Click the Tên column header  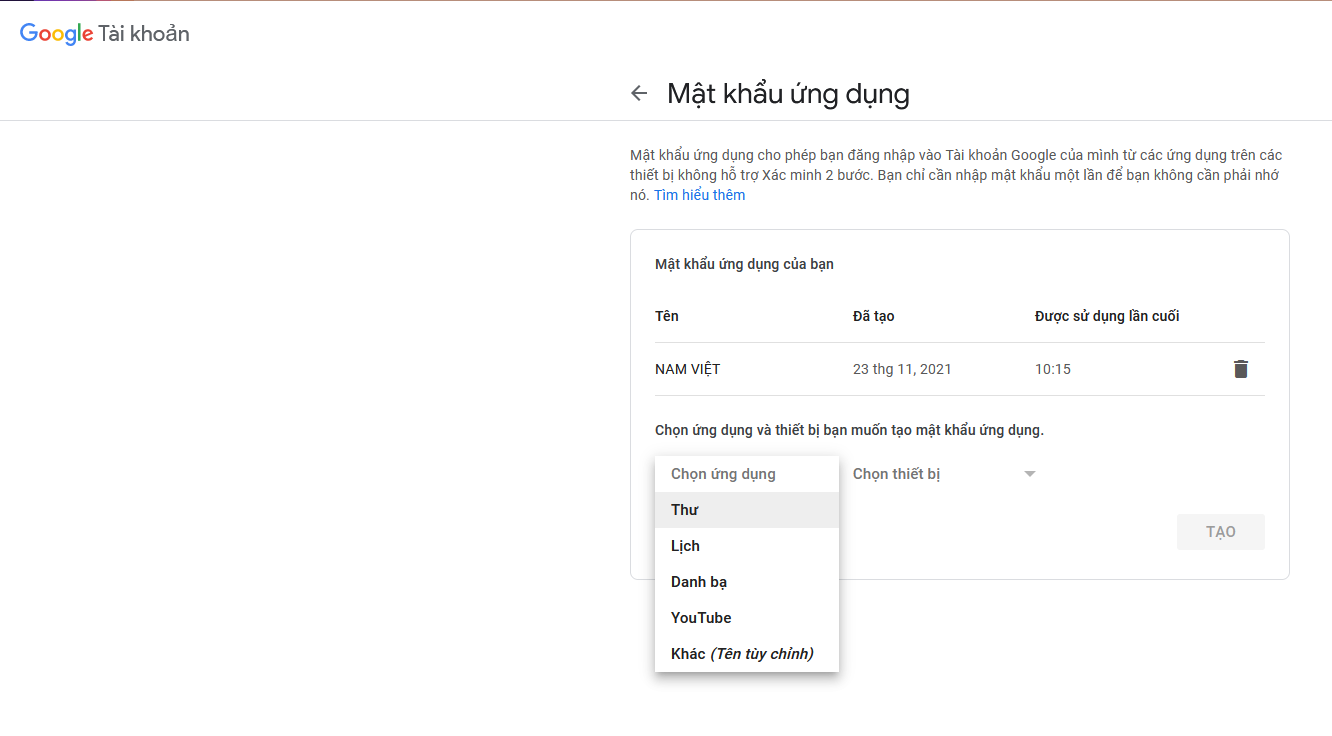click(667, 316)
